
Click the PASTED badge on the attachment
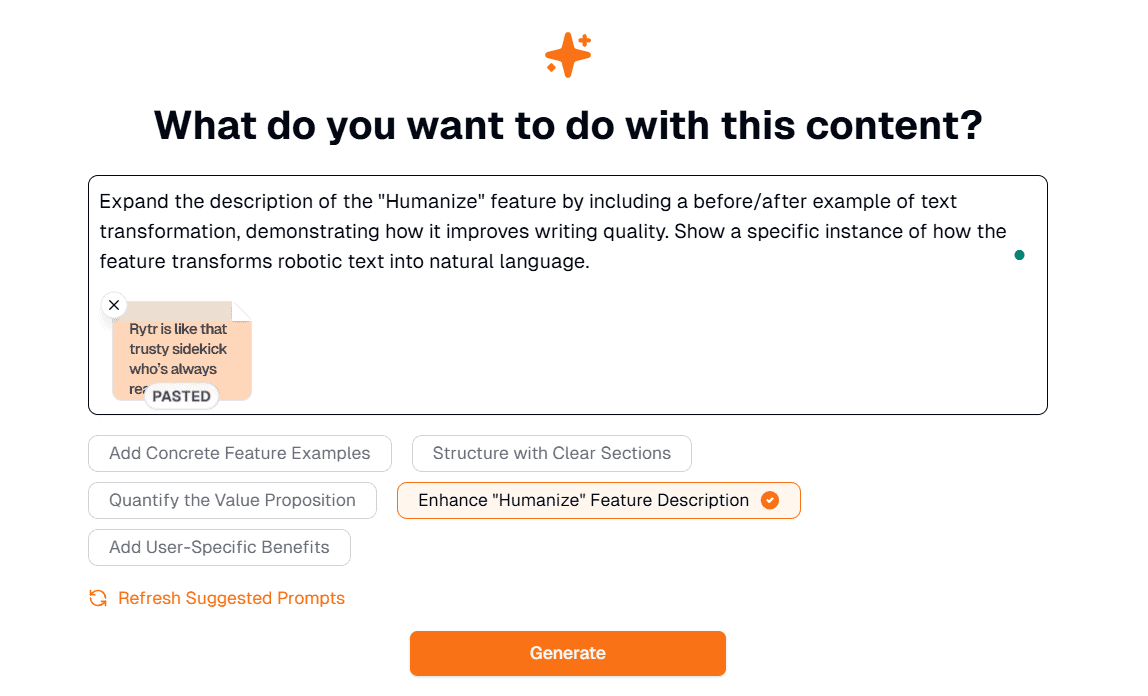[182, 396]
